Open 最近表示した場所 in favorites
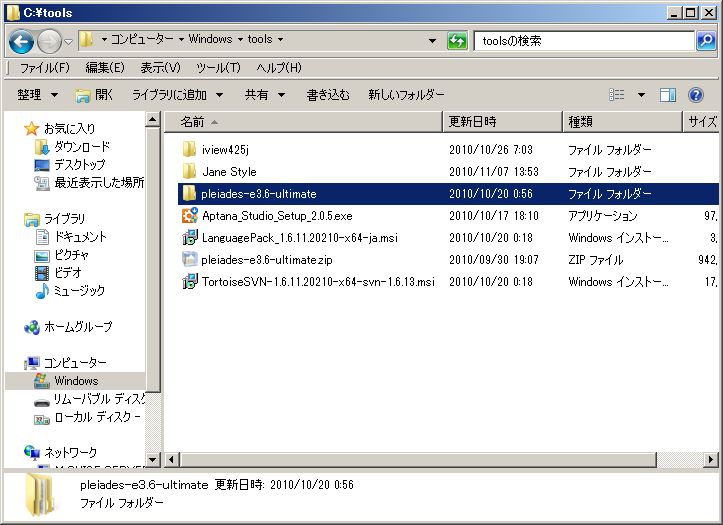Screen dimensions: 723x525 tap(99, 183)
